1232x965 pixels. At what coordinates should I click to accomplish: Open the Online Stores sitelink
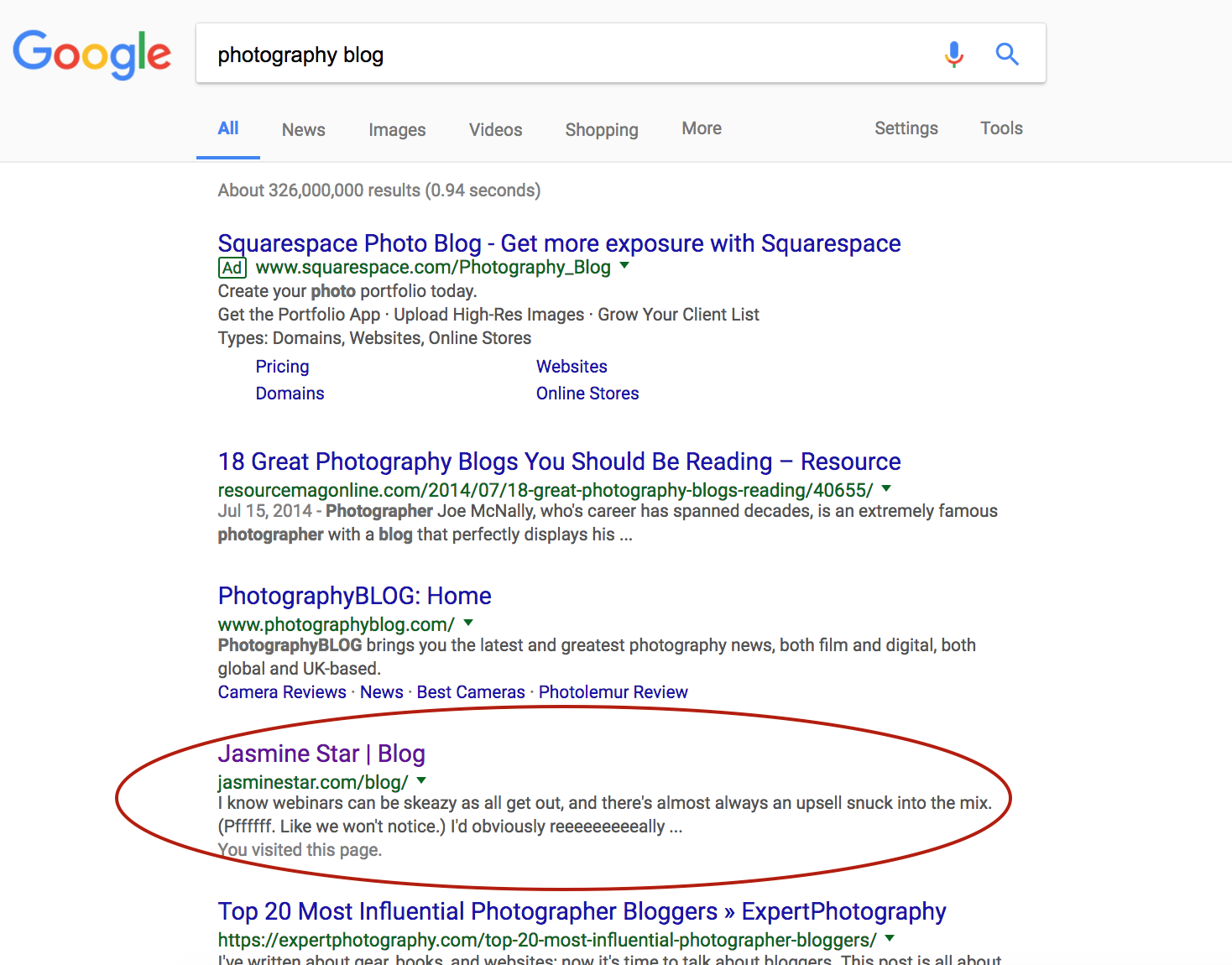point(587,394)
